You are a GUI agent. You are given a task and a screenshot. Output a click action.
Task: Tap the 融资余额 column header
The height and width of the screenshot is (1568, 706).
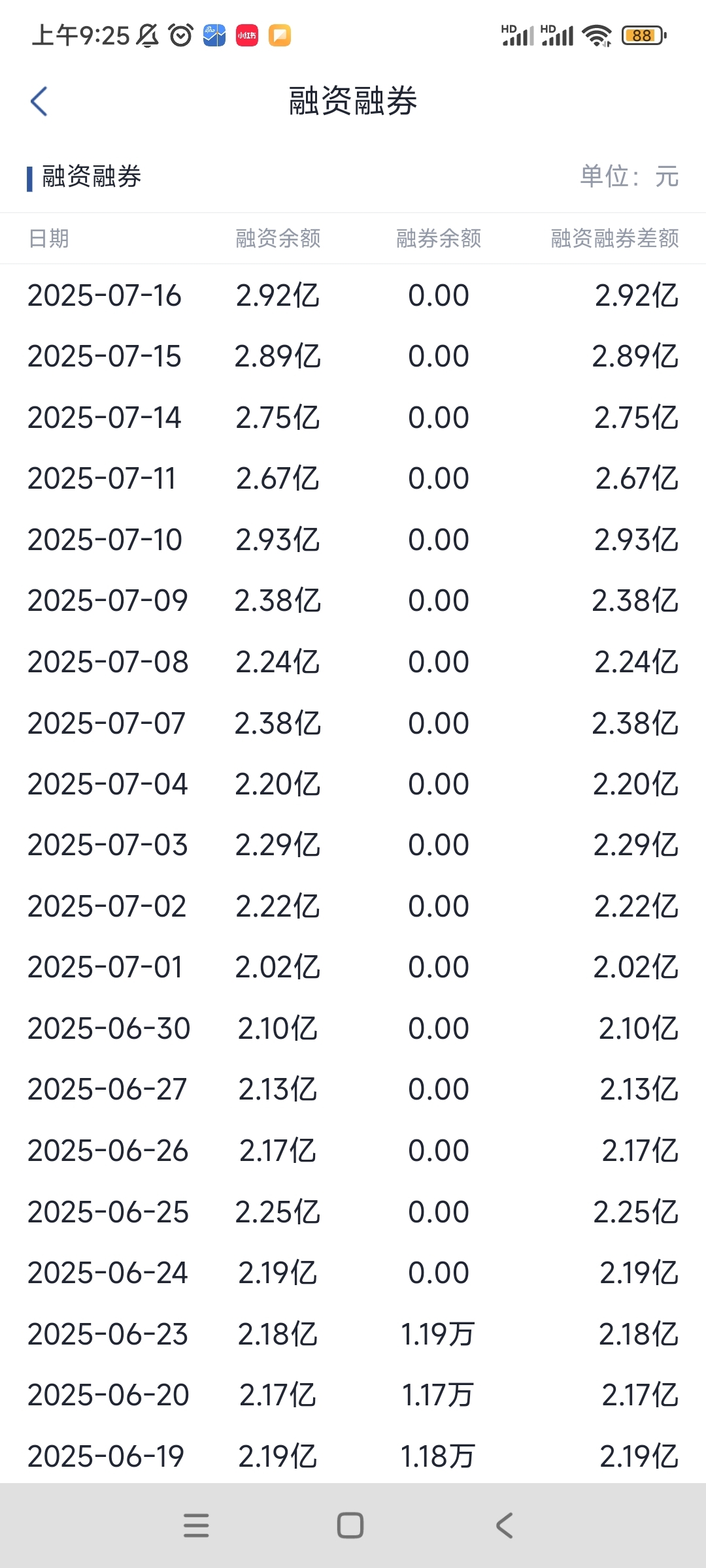[278, 238]
